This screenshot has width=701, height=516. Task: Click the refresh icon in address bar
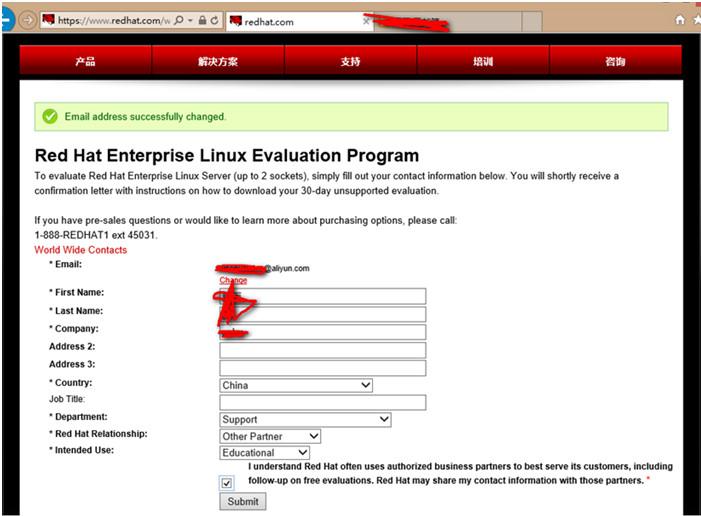point(215,20)
